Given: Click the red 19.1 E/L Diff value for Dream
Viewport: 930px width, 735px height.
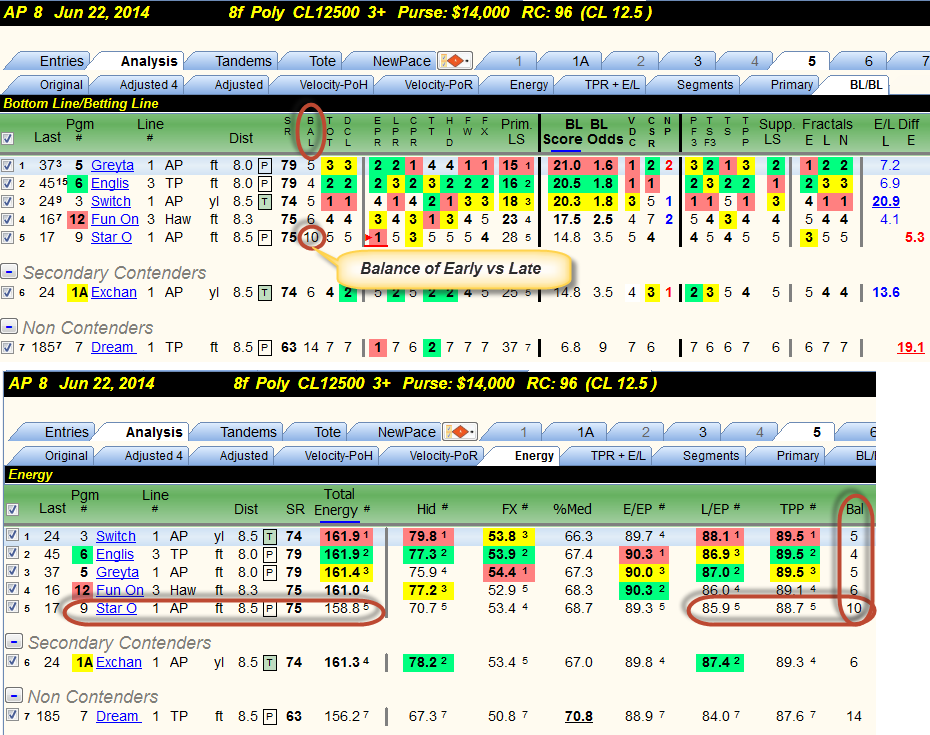Looking at the screenshot, I should (910, 347).
